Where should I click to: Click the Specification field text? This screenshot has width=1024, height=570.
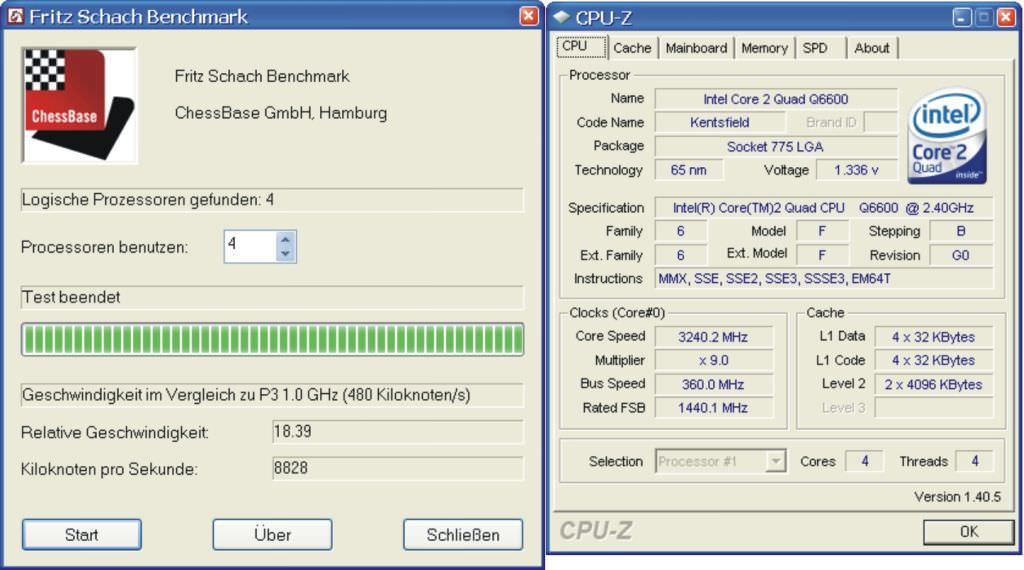(824, 208)
